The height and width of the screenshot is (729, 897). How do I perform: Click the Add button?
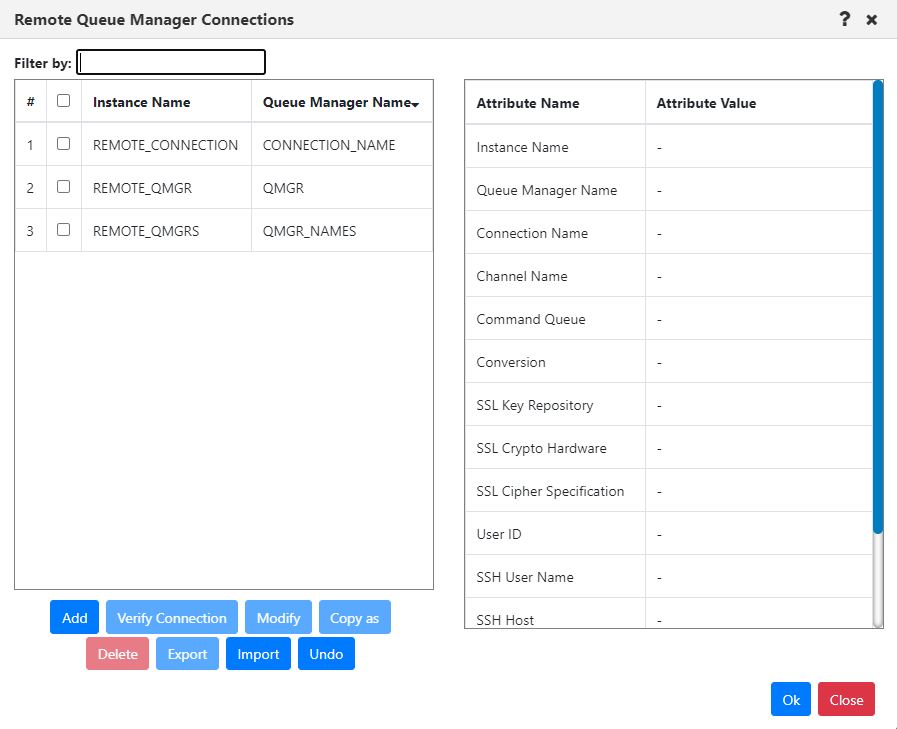(74, 617)
